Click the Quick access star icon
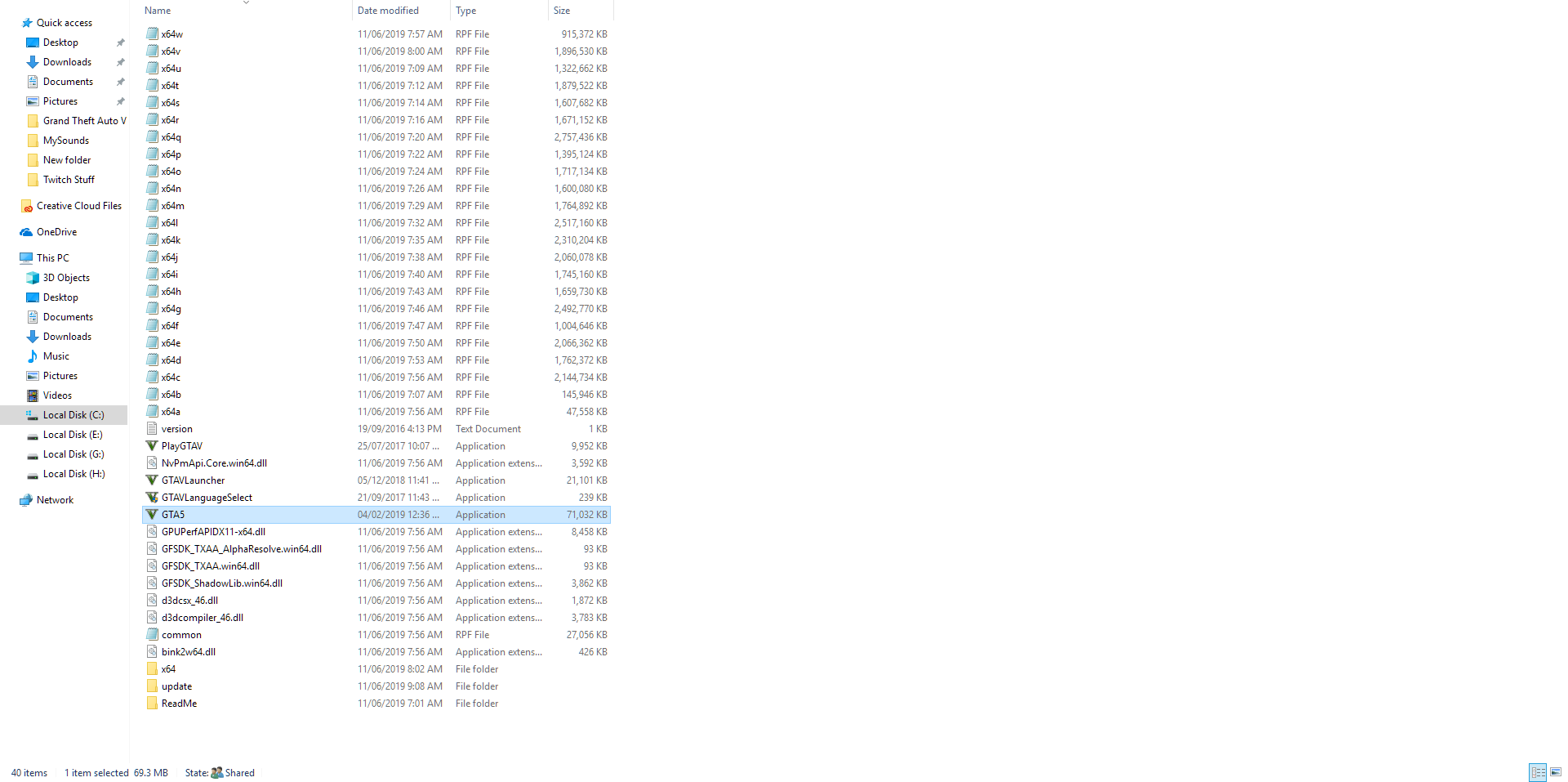 pyautogui.click(x=27, y=23)
